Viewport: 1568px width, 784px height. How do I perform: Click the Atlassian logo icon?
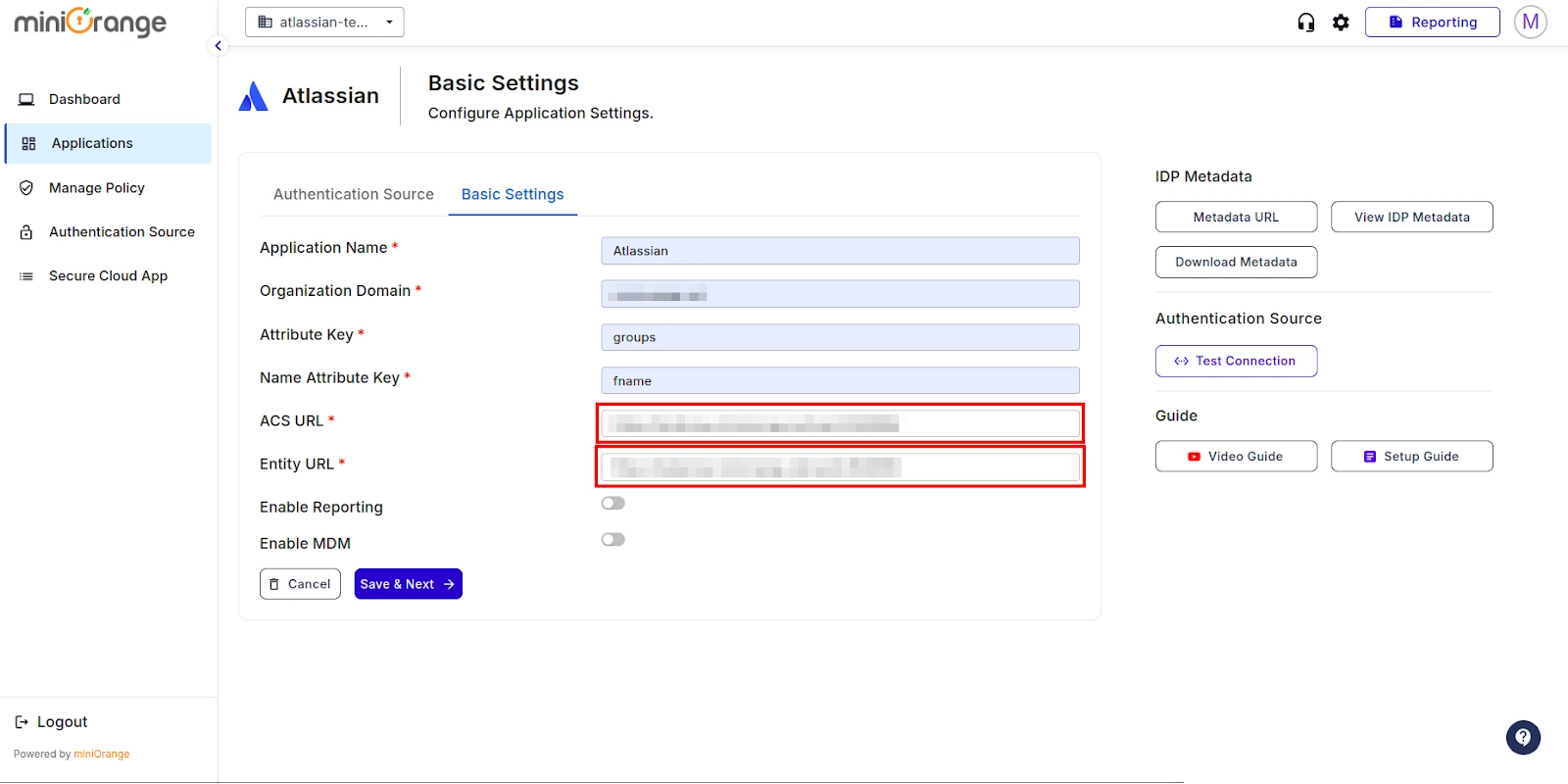click(254, 96)
